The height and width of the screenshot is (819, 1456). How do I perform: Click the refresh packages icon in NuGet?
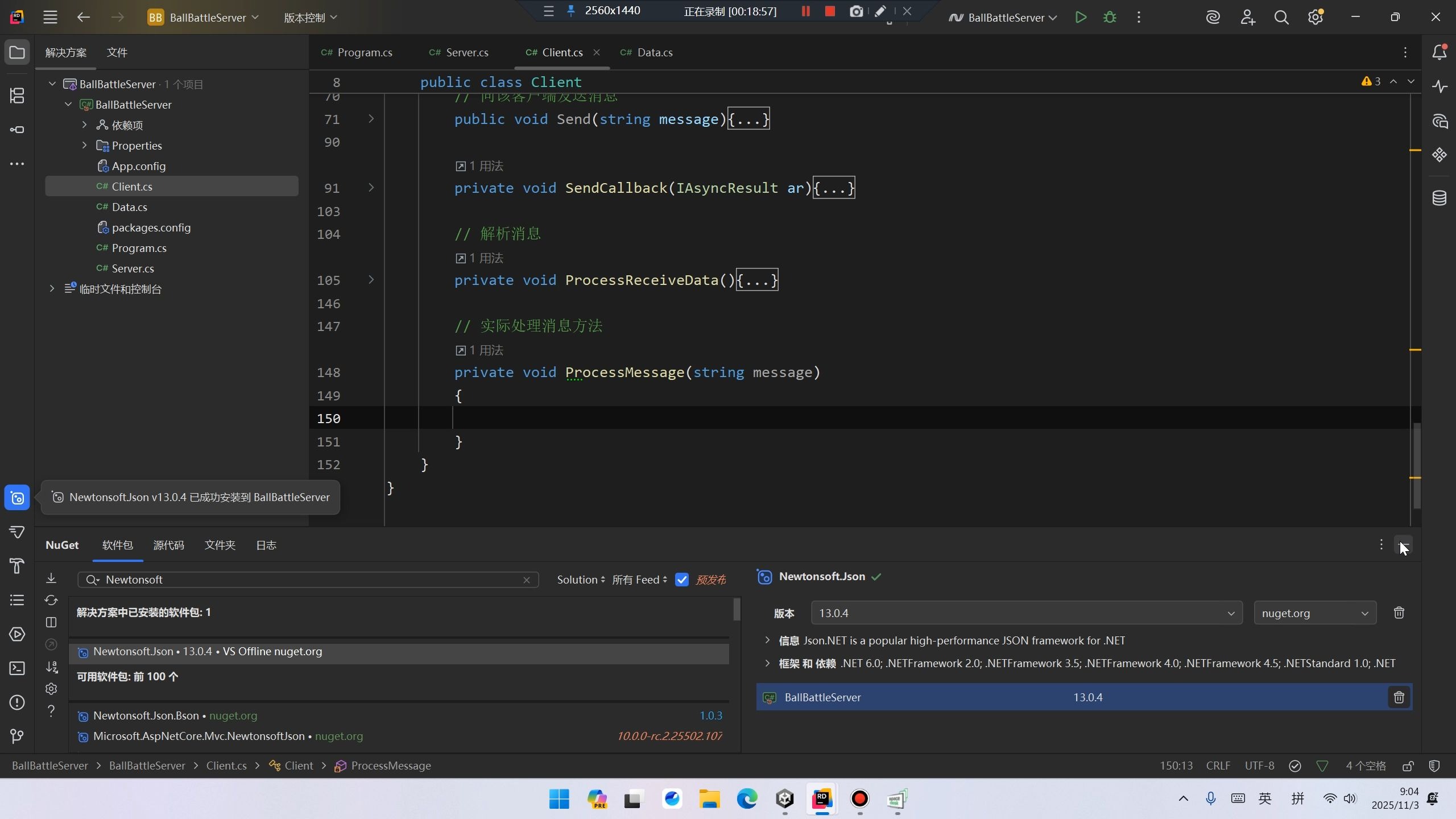point(51,600)
